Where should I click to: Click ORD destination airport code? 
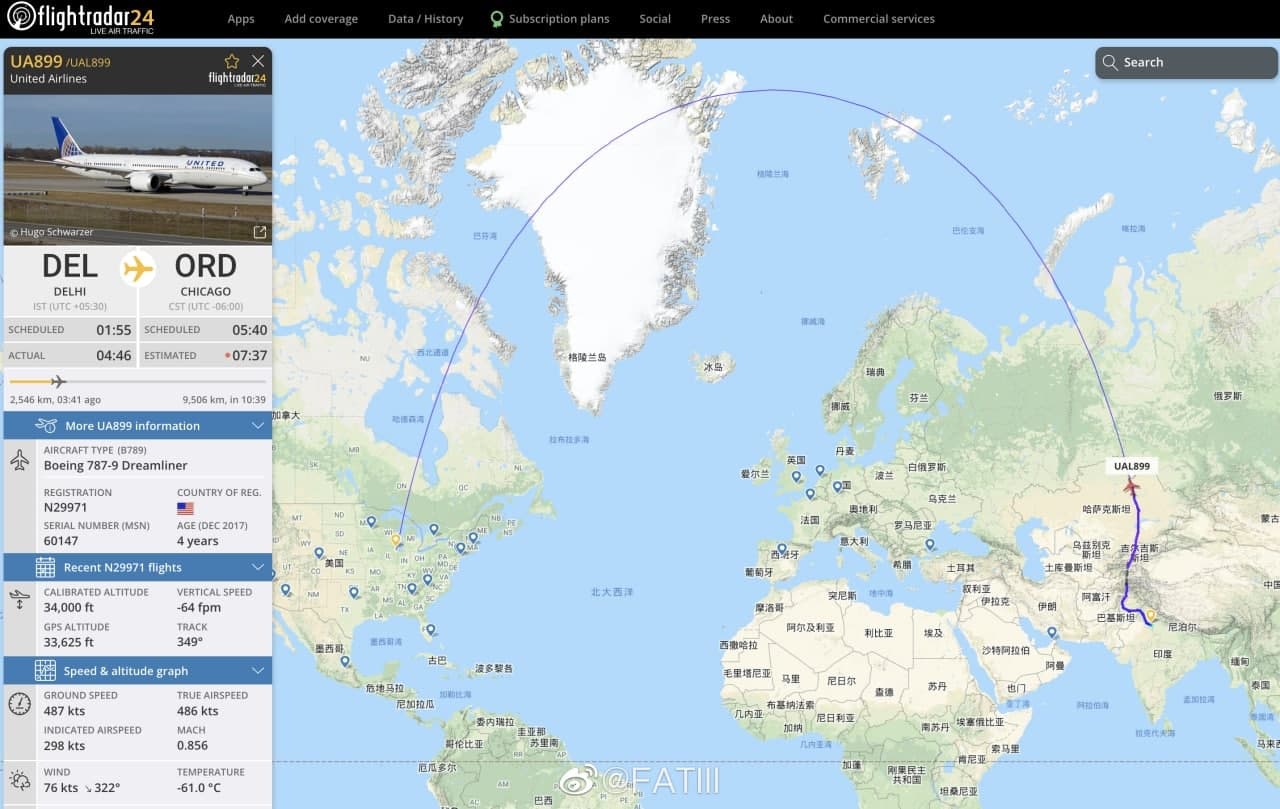tap(206, 266)
